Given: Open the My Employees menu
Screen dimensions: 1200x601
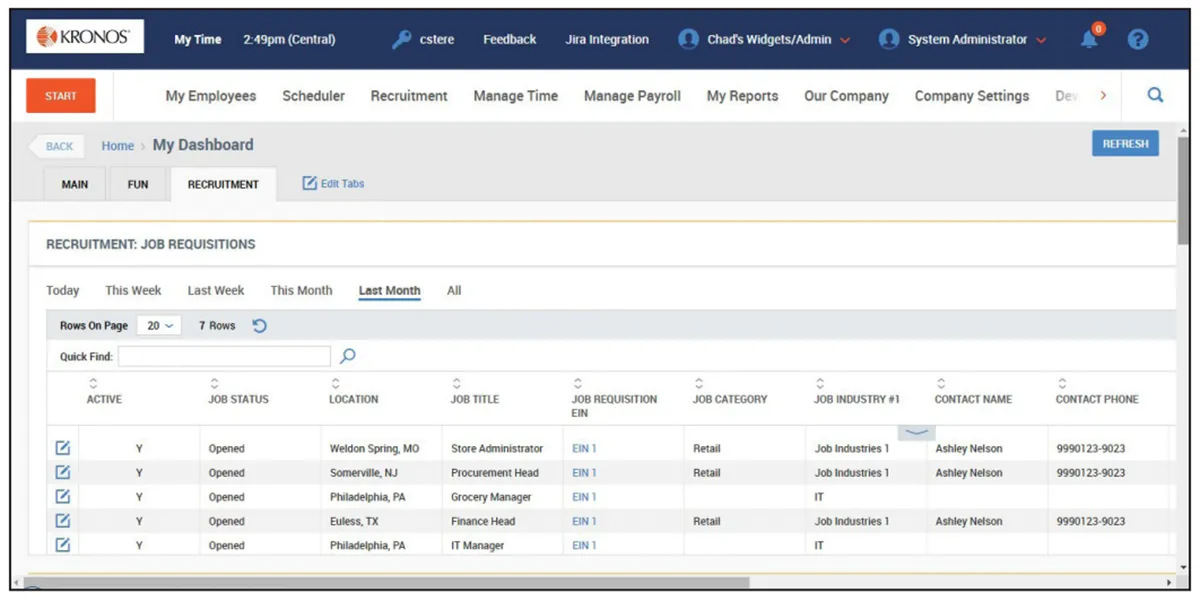Looking at the screenshot, I should point(211,96).
